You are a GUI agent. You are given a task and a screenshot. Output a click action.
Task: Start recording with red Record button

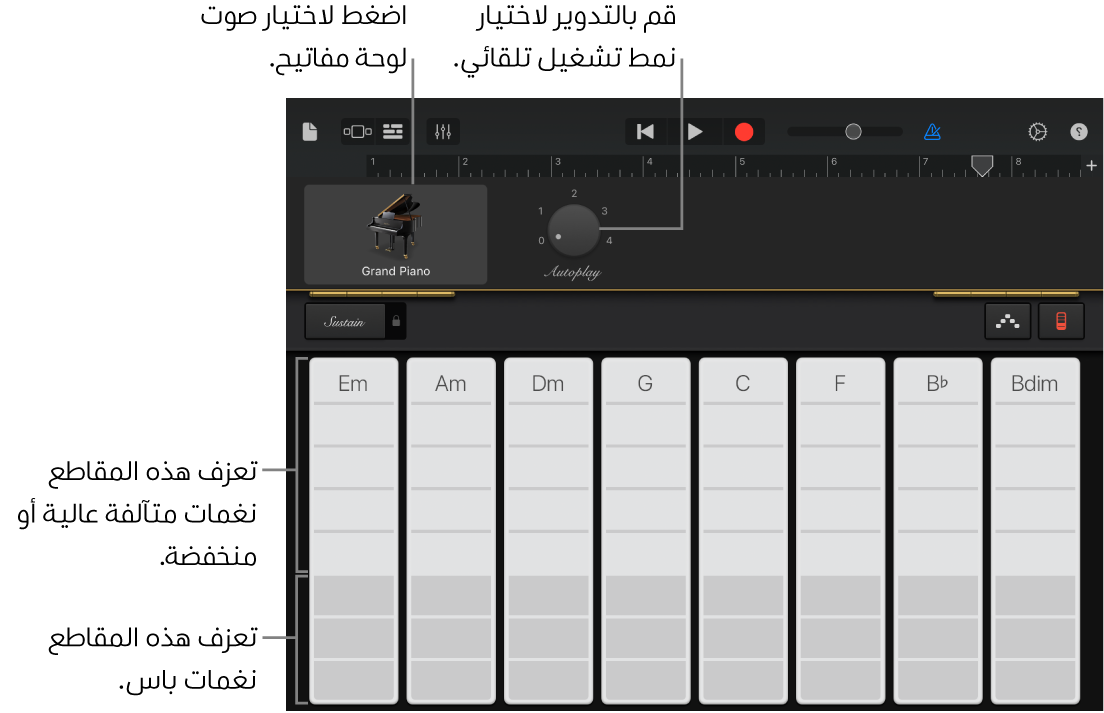744,132
